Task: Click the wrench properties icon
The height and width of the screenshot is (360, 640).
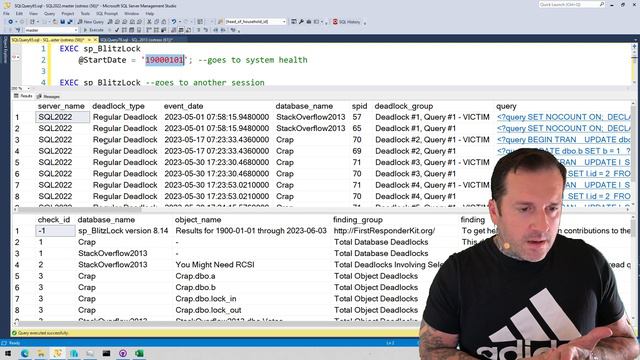Action: 301,22
